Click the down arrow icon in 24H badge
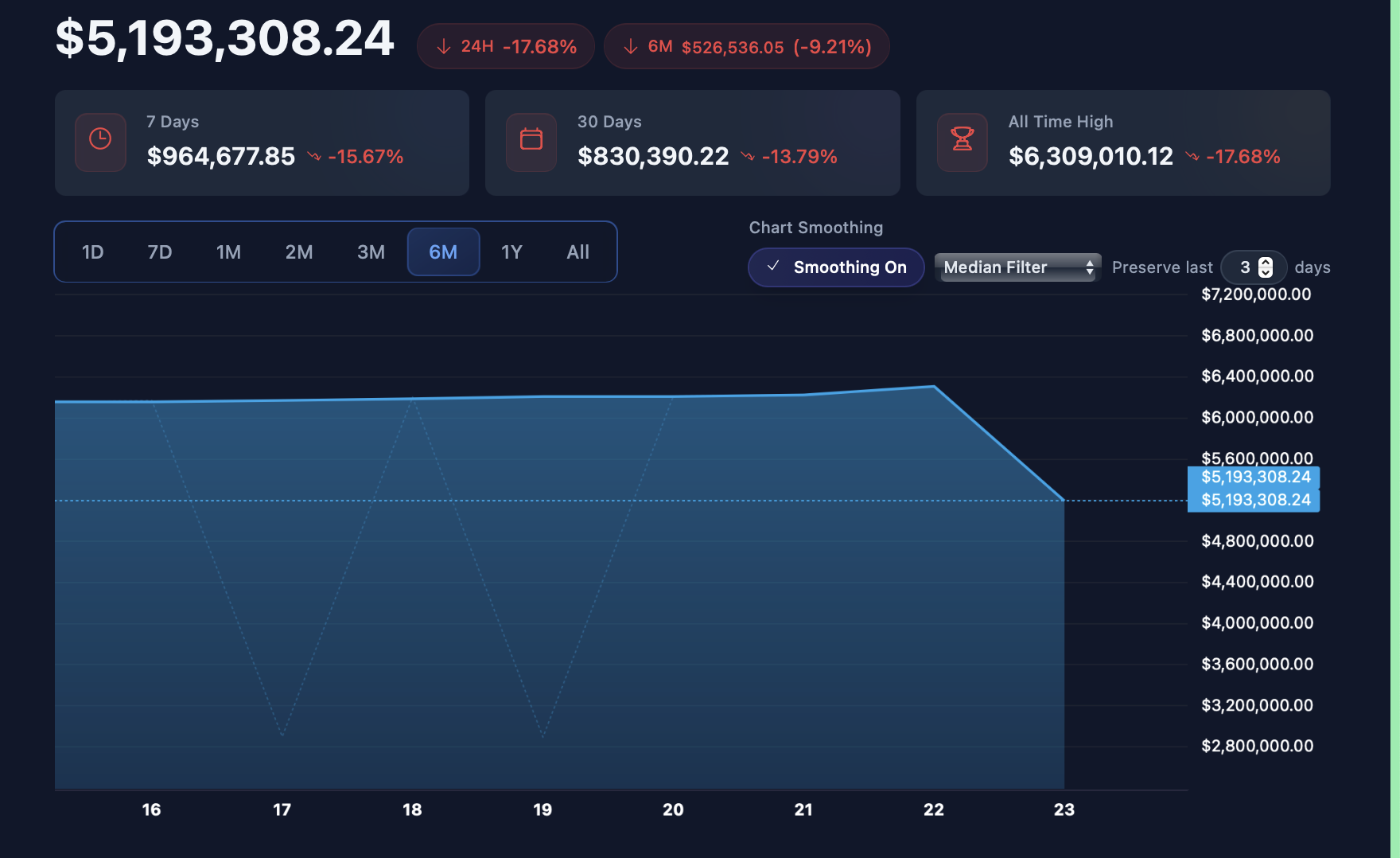Viewport: 1400px width, 858px height. coord(444,47)
